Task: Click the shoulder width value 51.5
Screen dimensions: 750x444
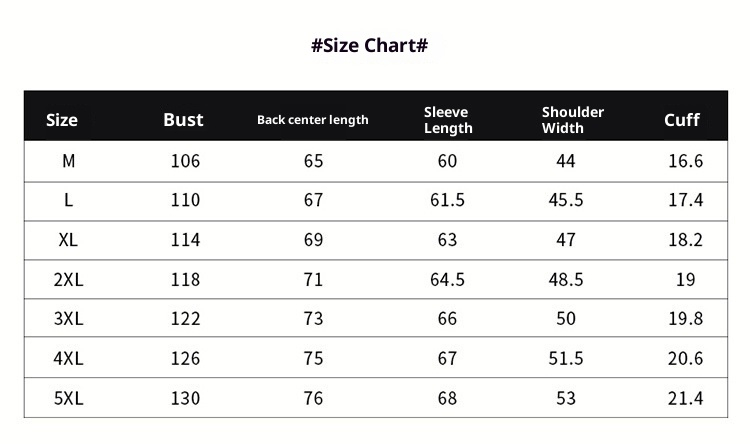Action: (x=566, y=358)
